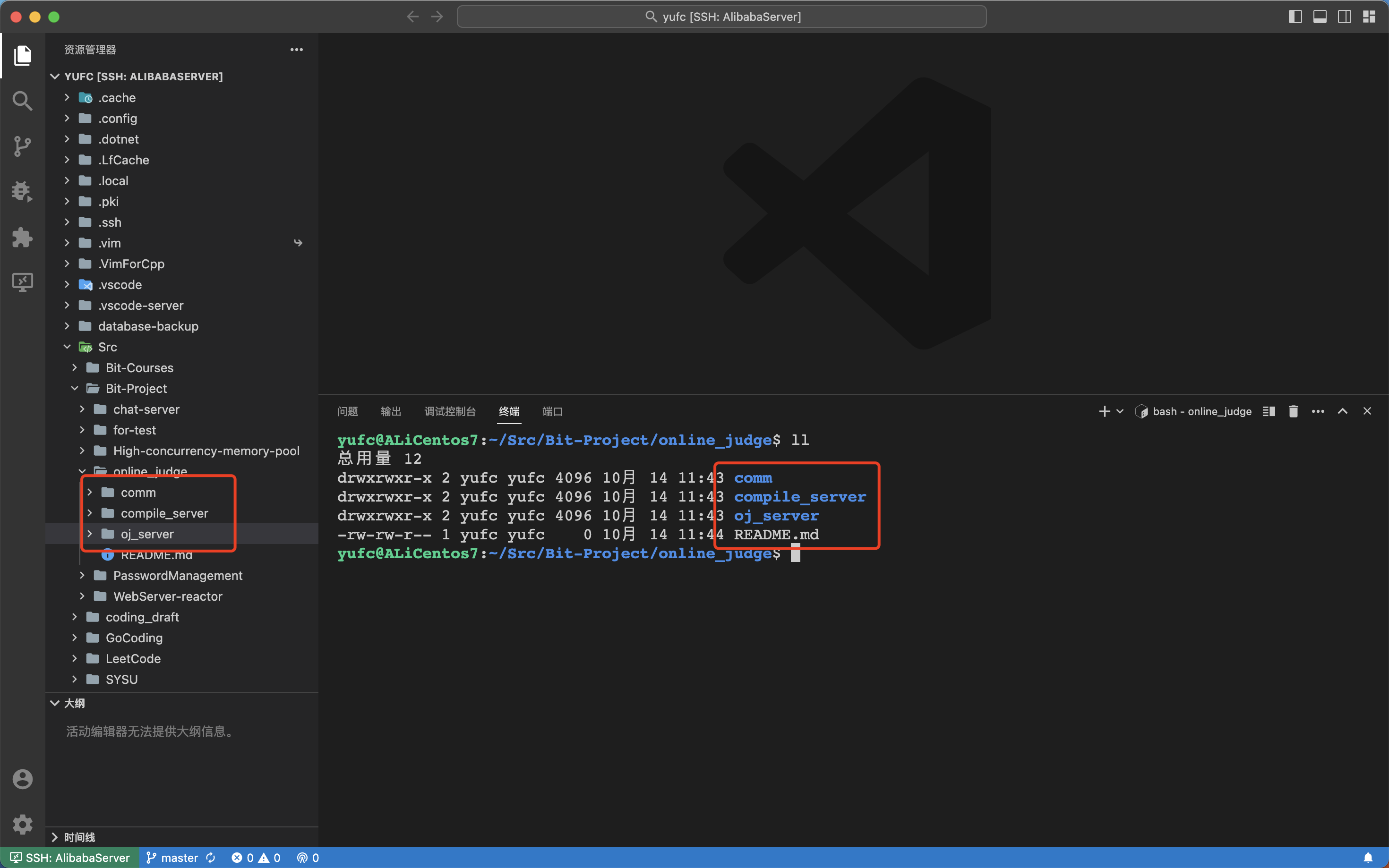Open errors and warnings count in status bar
Viewport: 1389px width, 868px height.
point(256,858)
